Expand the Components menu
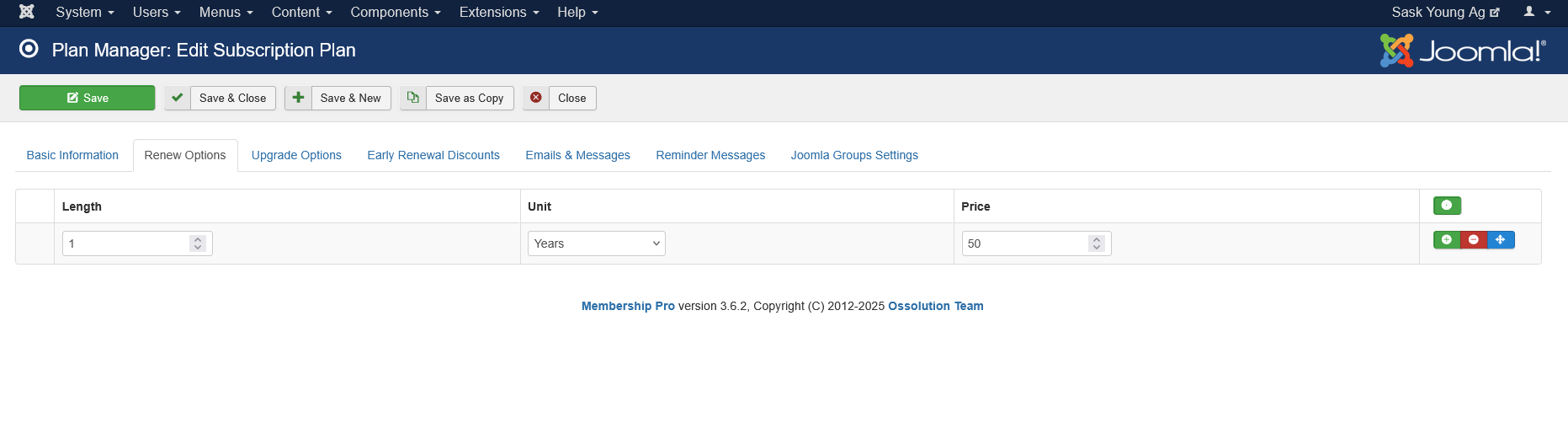The image size is (1568, 428). pyautogui.click(x=395, y=12)
